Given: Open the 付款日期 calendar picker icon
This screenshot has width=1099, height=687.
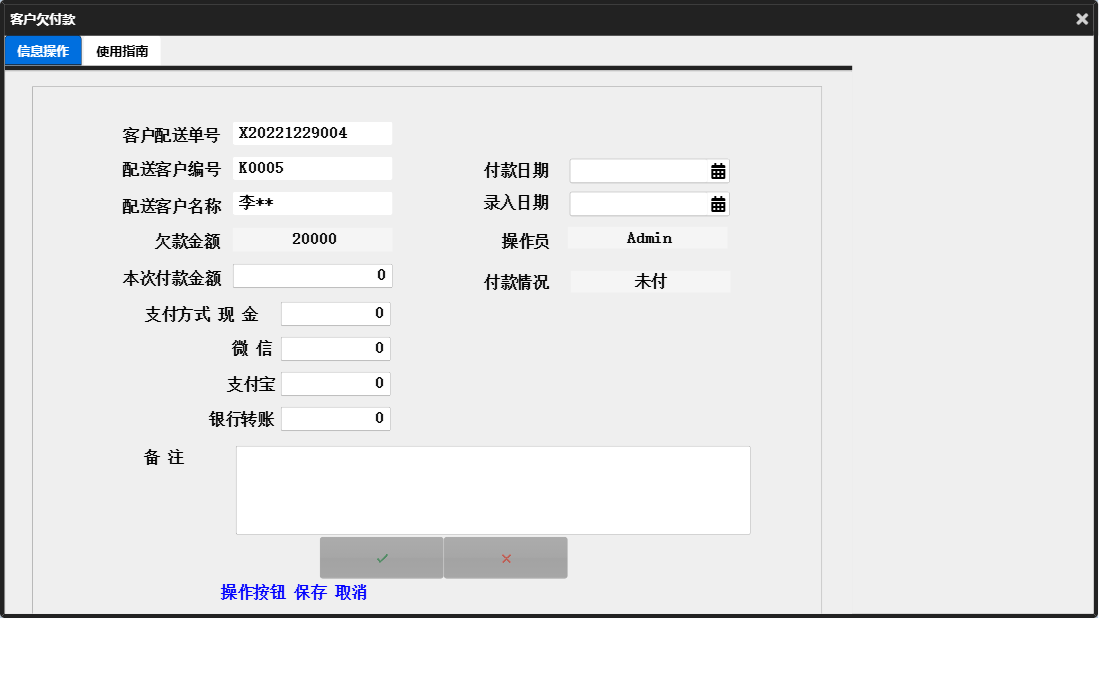Looking at the screenshot, I should 718,170.
